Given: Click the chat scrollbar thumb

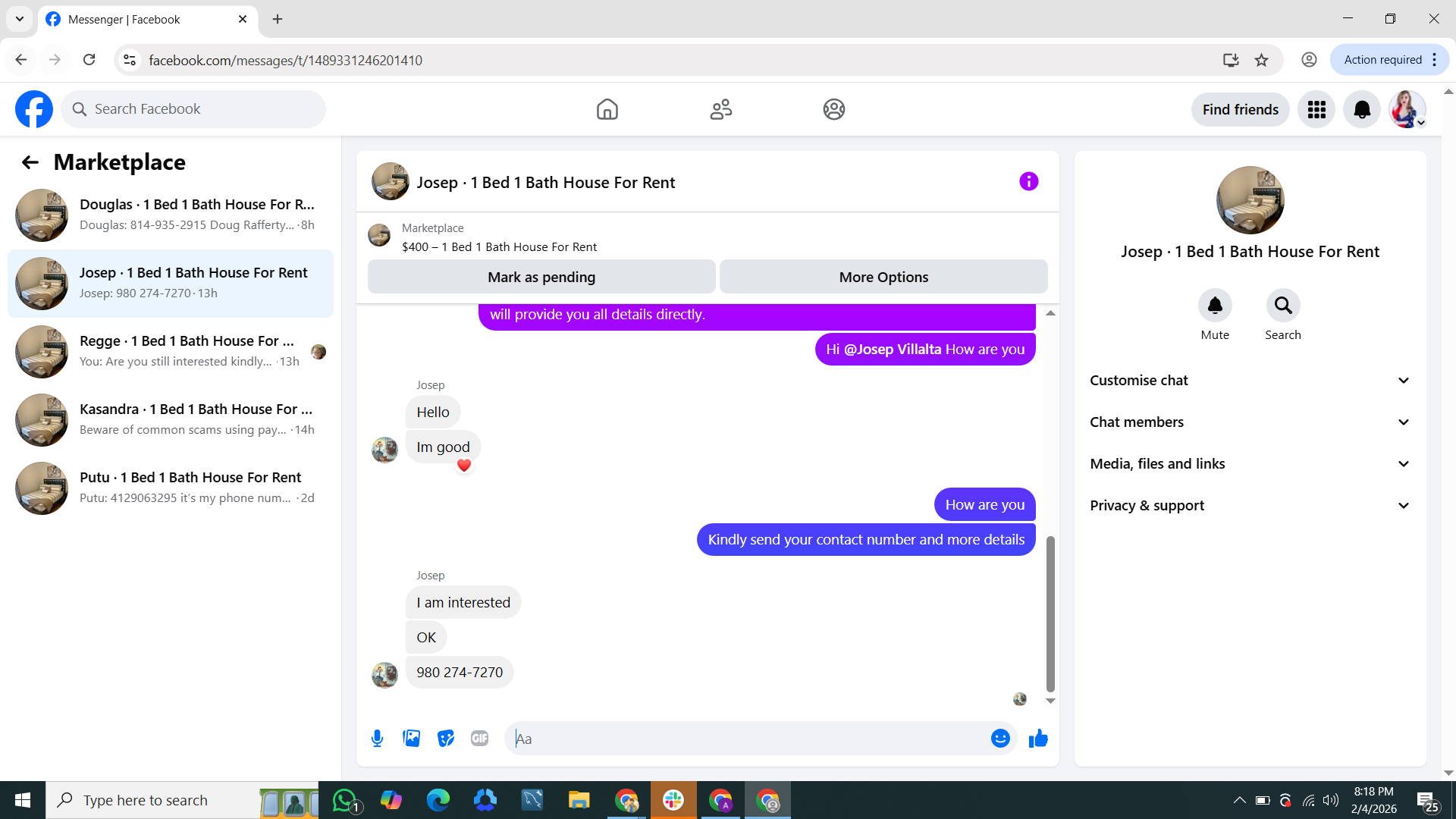Looking at the screenshot, I should (x=1050, y=614).
